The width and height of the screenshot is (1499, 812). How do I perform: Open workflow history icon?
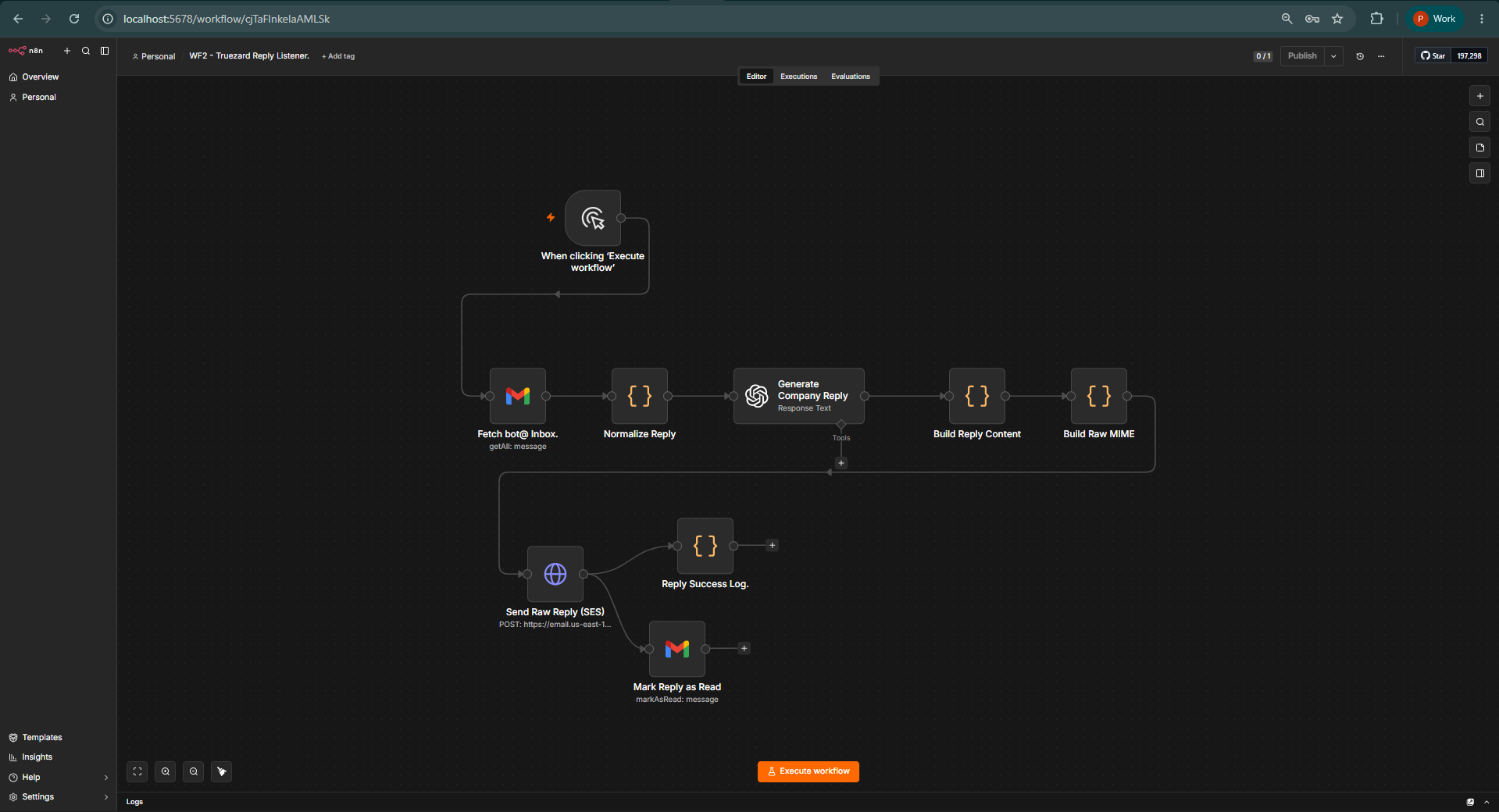(1360, 56)
